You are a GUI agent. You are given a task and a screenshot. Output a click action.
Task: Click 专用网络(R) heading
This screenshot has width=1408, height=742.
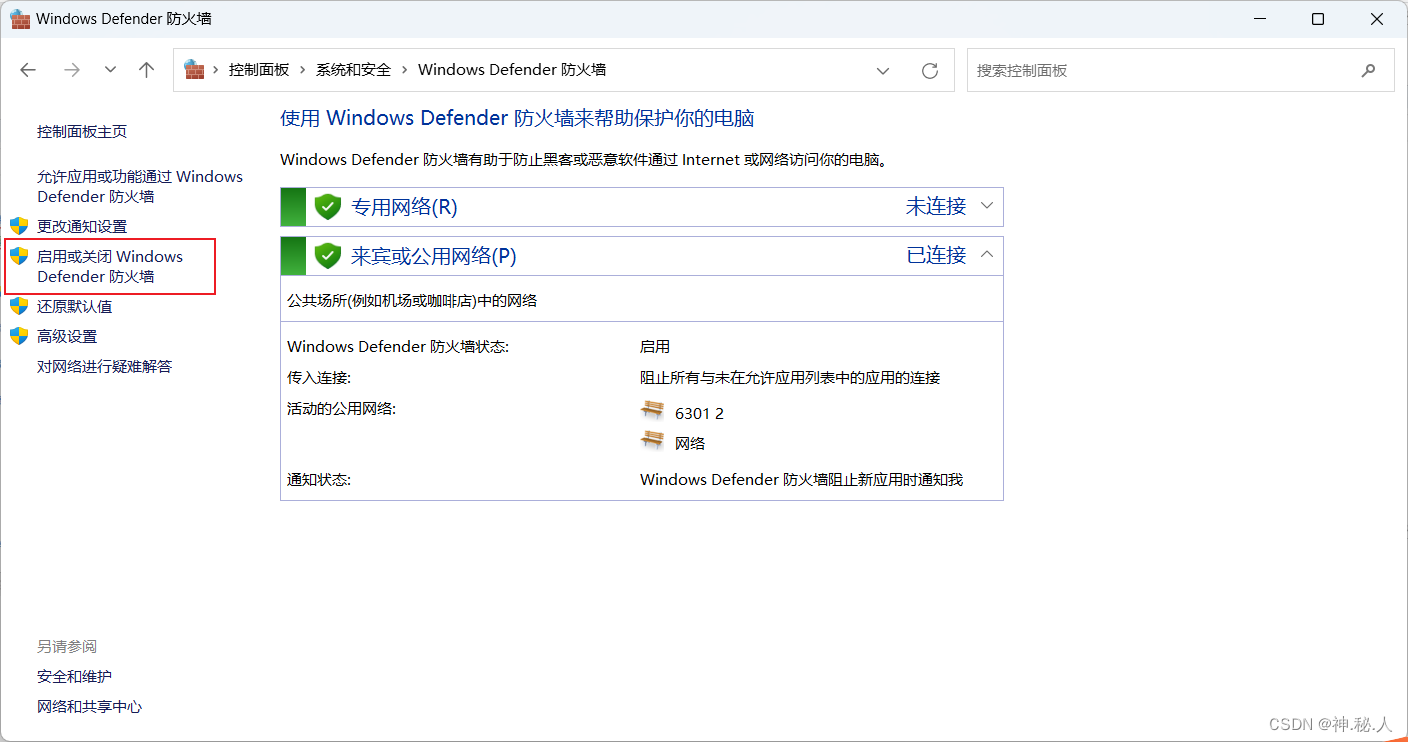click(x=404, y=207)
